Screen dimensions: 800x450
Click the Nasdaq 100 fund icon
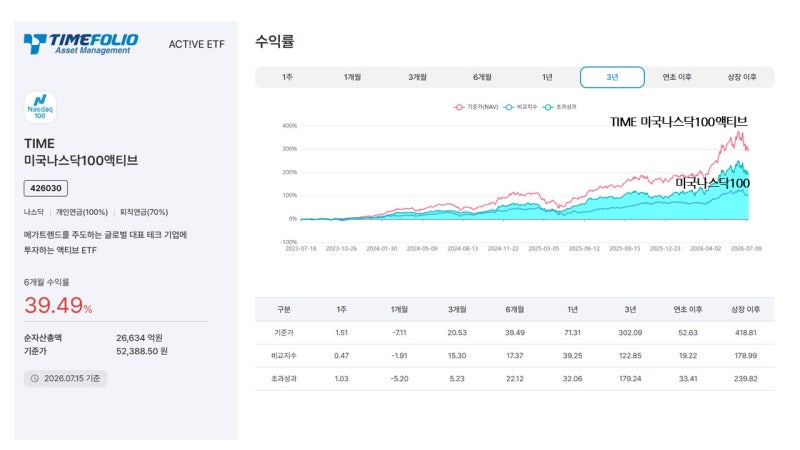(x=40, y=107)
